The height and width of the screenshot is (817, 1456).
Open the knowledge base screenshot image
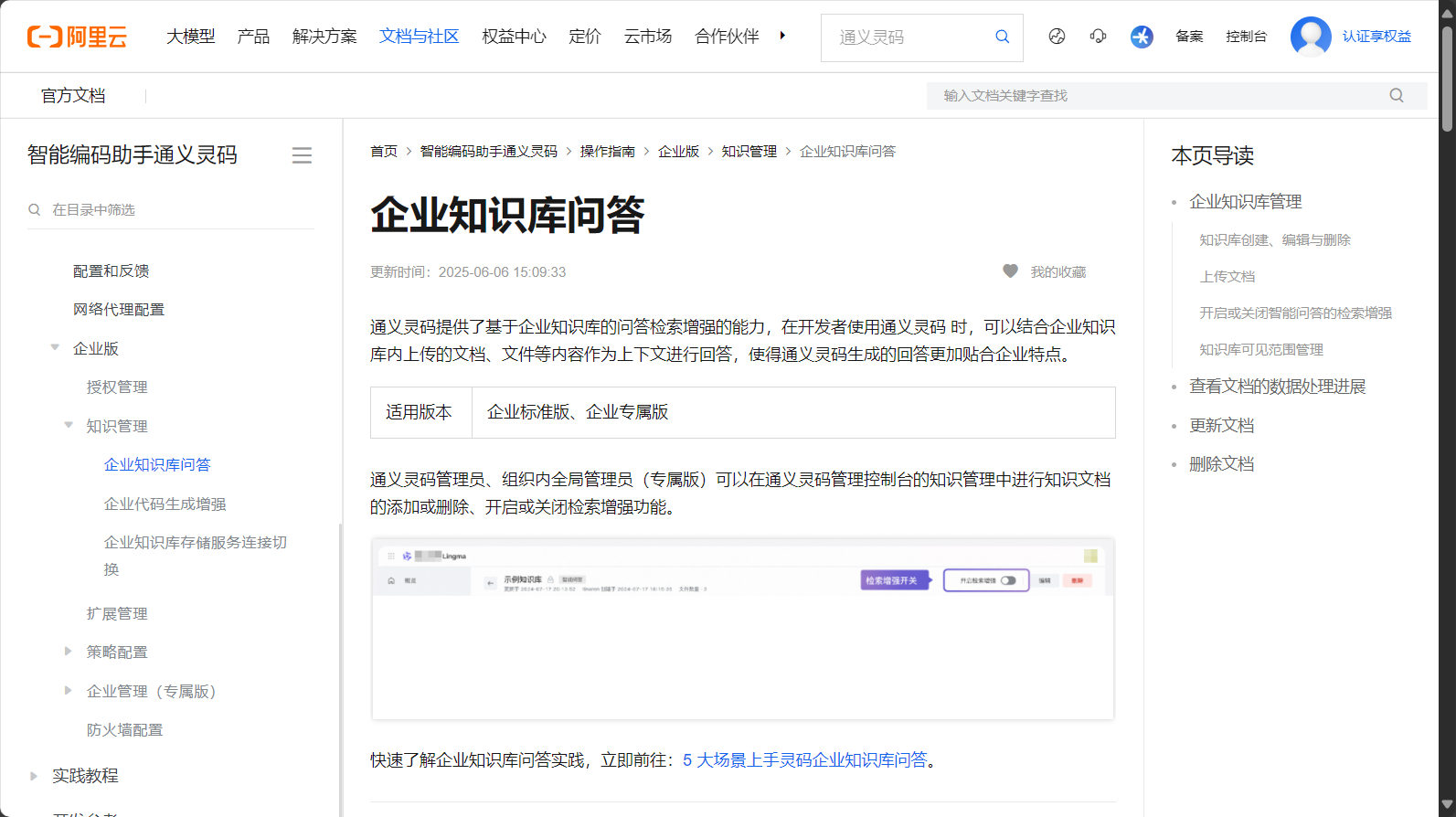[742, 629]
